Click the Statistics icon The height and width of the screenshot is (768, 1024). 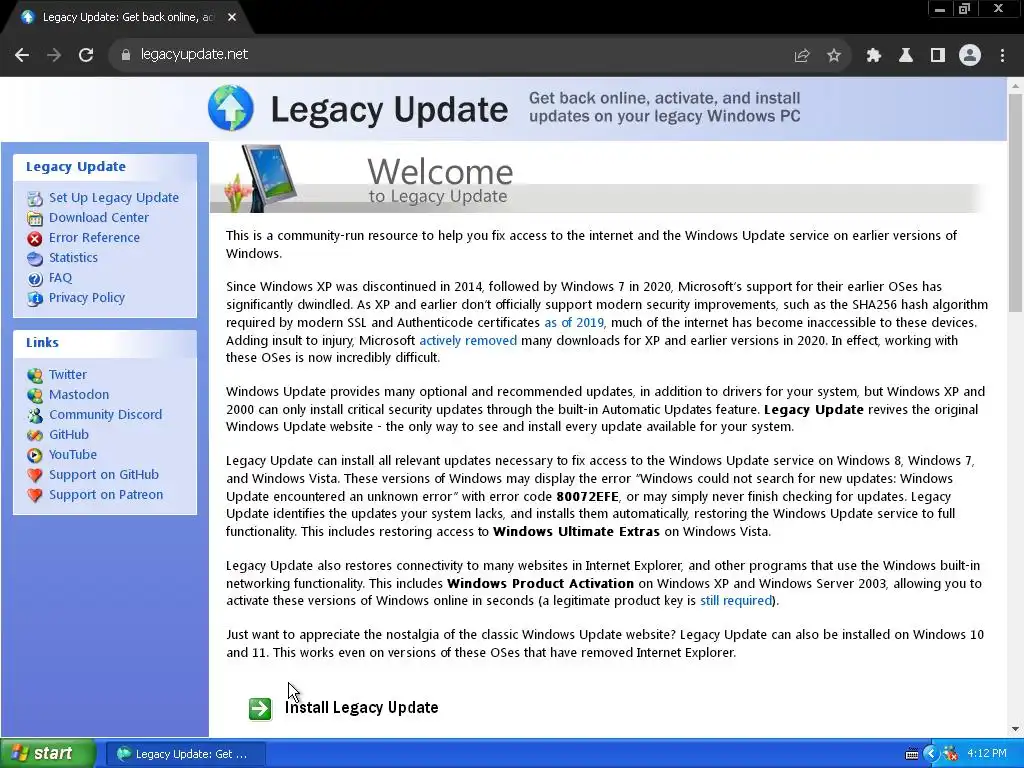35,259
